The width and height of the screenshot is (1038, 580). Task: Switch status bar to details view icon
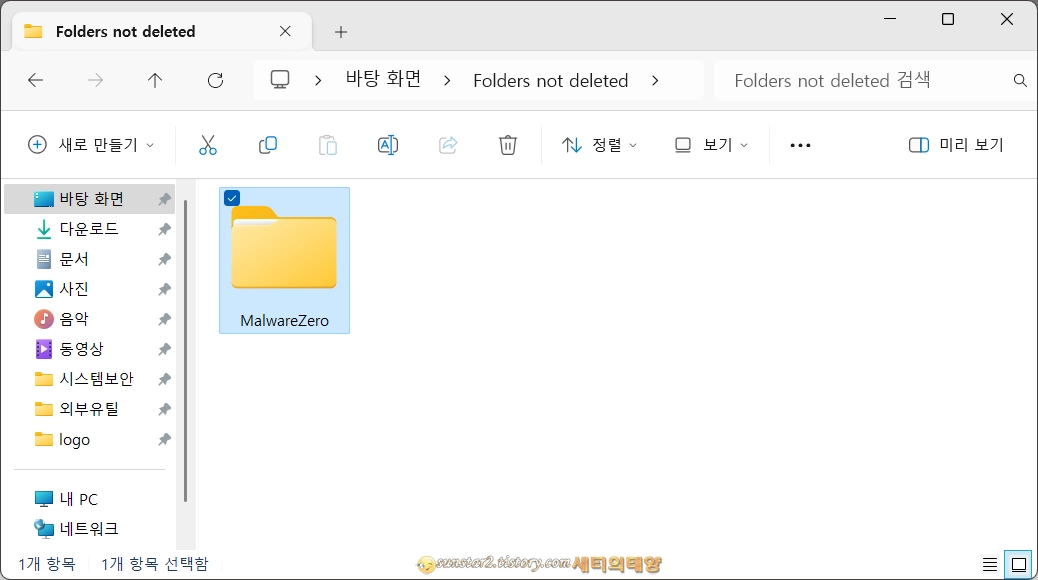(x=990, y=563)
